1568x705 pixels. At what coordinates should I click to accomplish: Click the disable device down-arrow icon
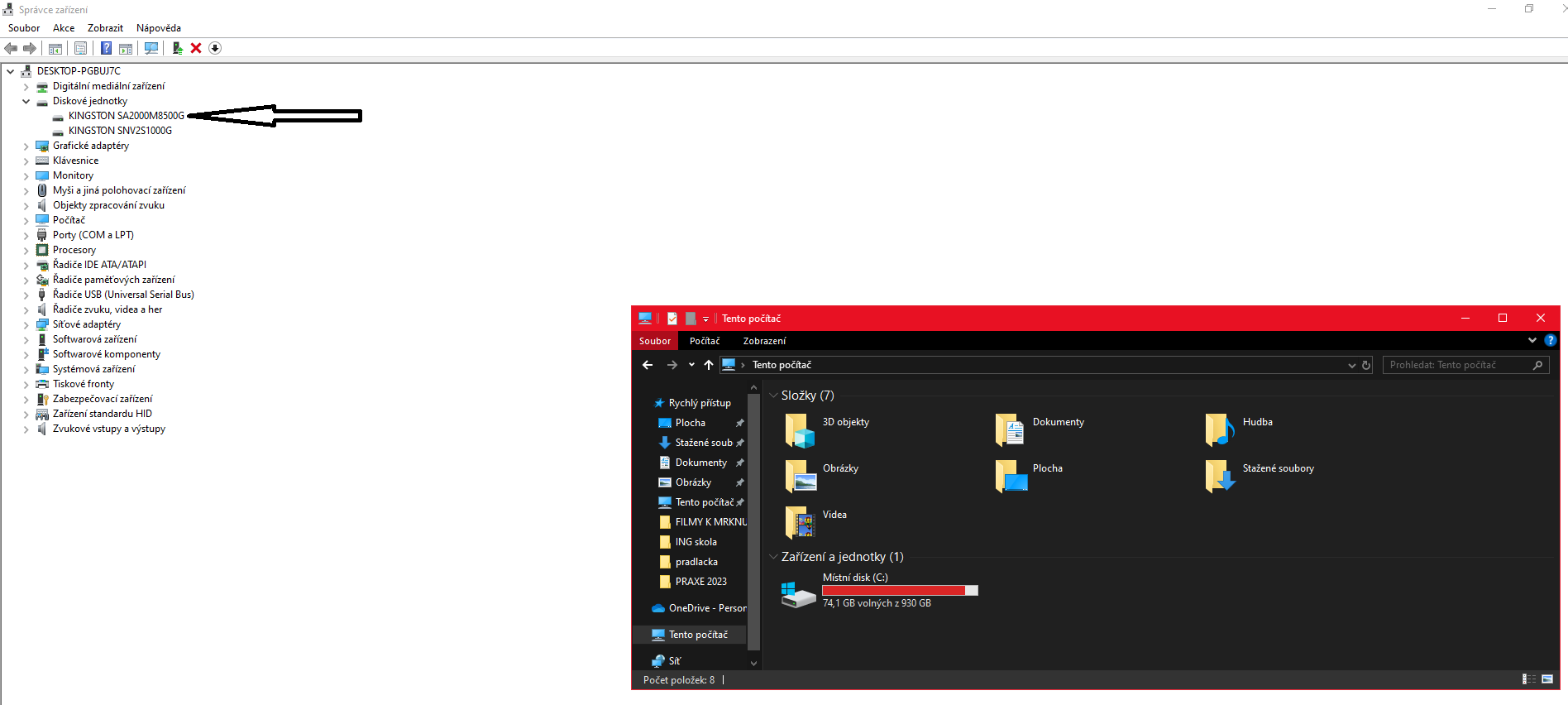pos(215,48)
